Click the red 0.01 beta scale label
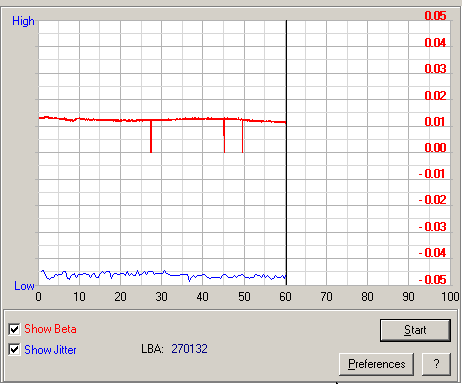 tap(434, 121)
